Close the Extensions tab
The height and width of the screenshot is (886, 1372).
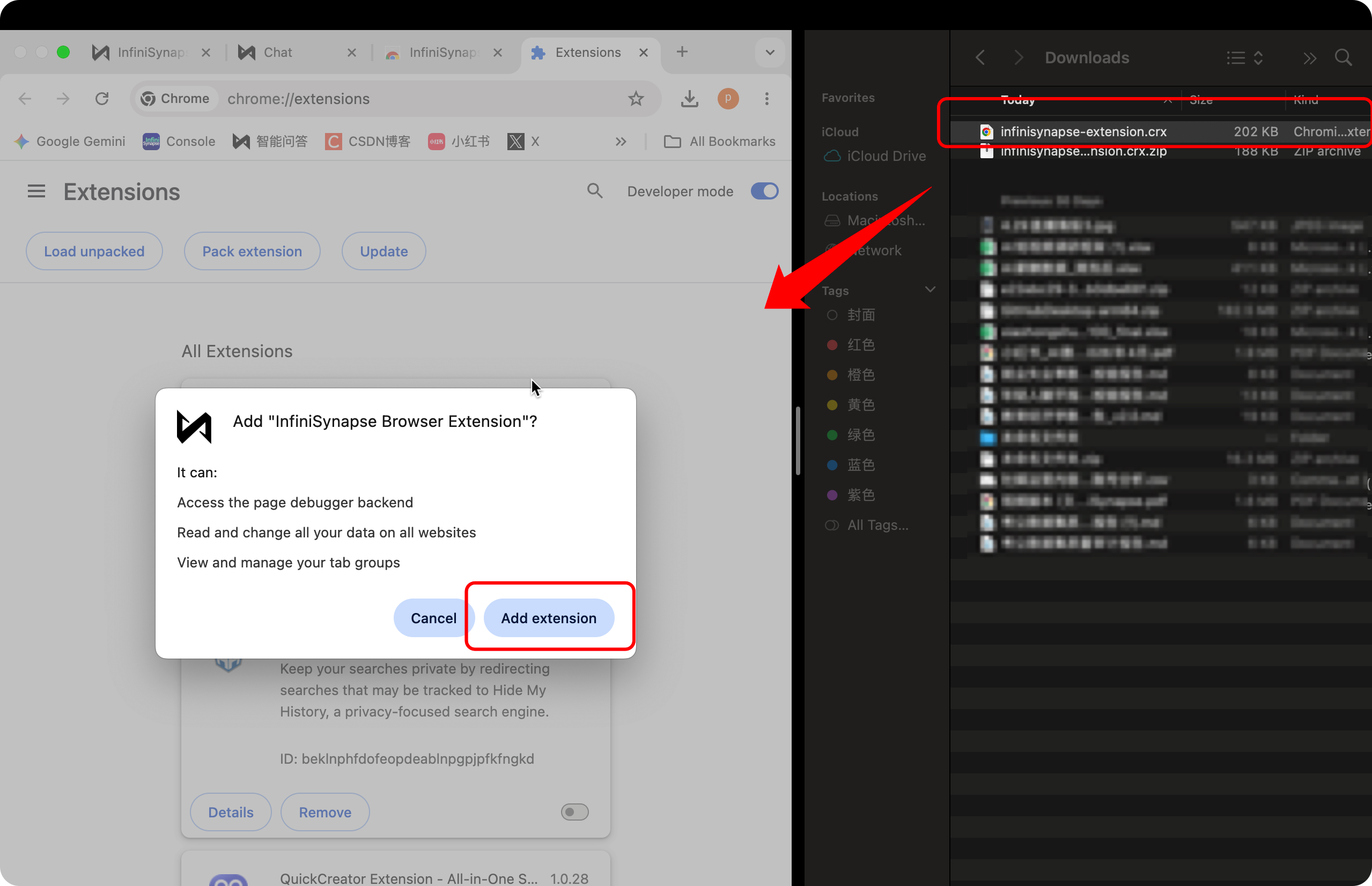(644, 53)
